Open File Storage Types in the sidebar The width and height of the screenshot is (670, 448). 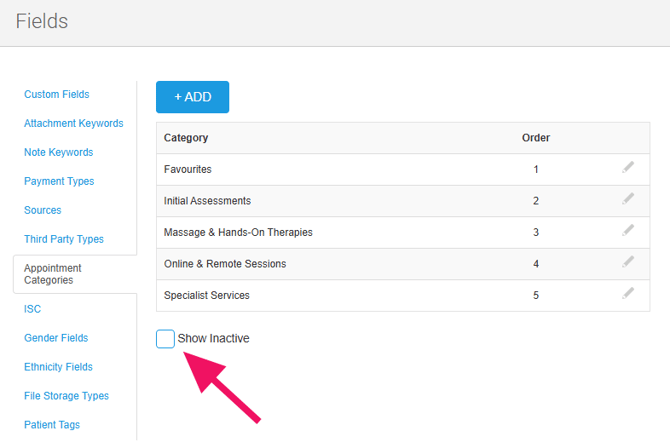click(x=66, y=396)
